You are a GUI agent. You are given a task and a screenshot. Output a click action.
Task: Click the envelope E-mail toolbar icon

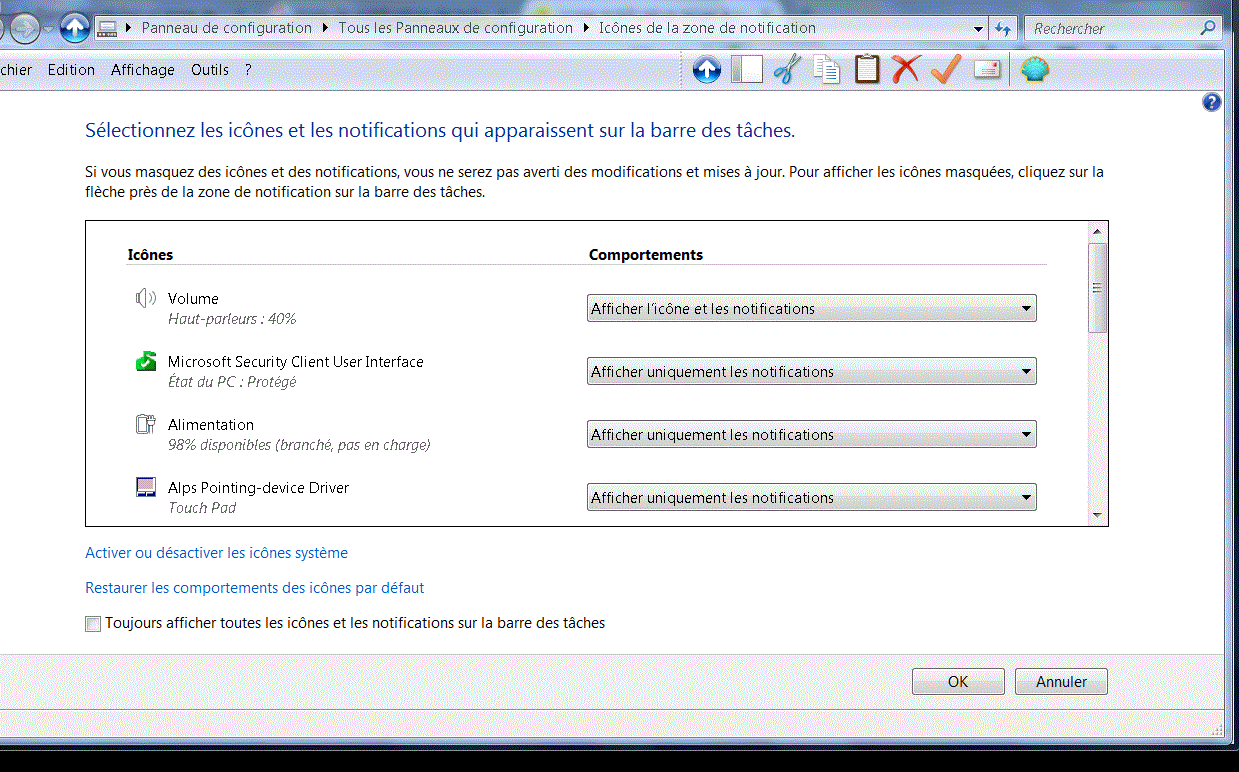987,70
